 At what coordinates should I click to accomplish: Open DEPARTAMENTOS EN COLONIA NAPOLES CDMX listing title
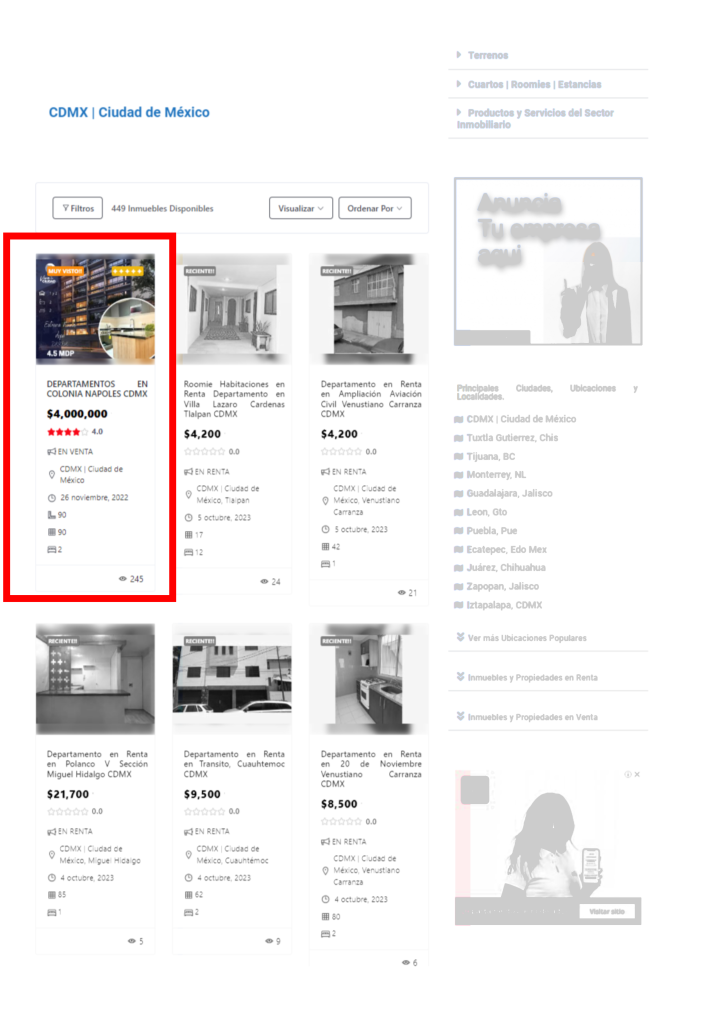97,389
